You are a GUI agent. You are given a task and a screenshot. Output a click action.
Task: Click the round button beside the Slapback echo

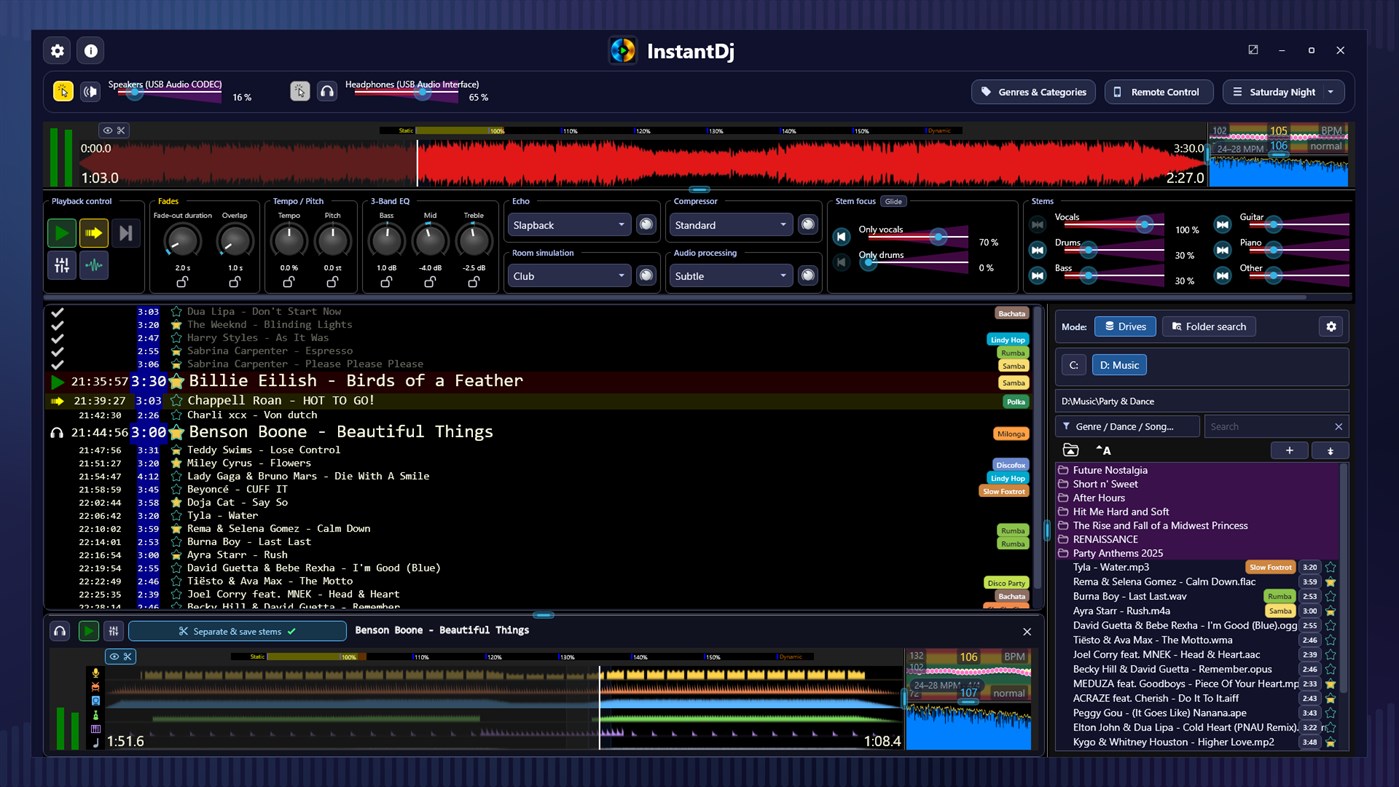646,225
